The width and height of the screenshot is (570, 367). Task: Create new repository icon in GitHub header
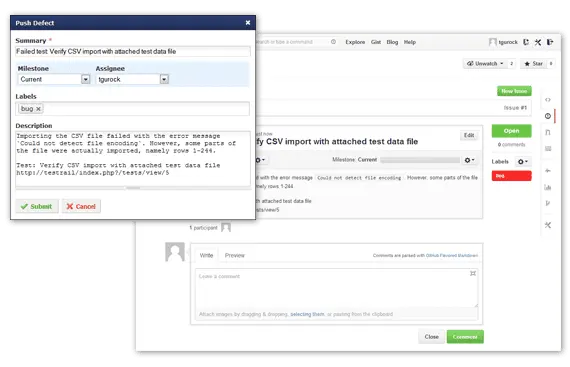click(526, 42)
